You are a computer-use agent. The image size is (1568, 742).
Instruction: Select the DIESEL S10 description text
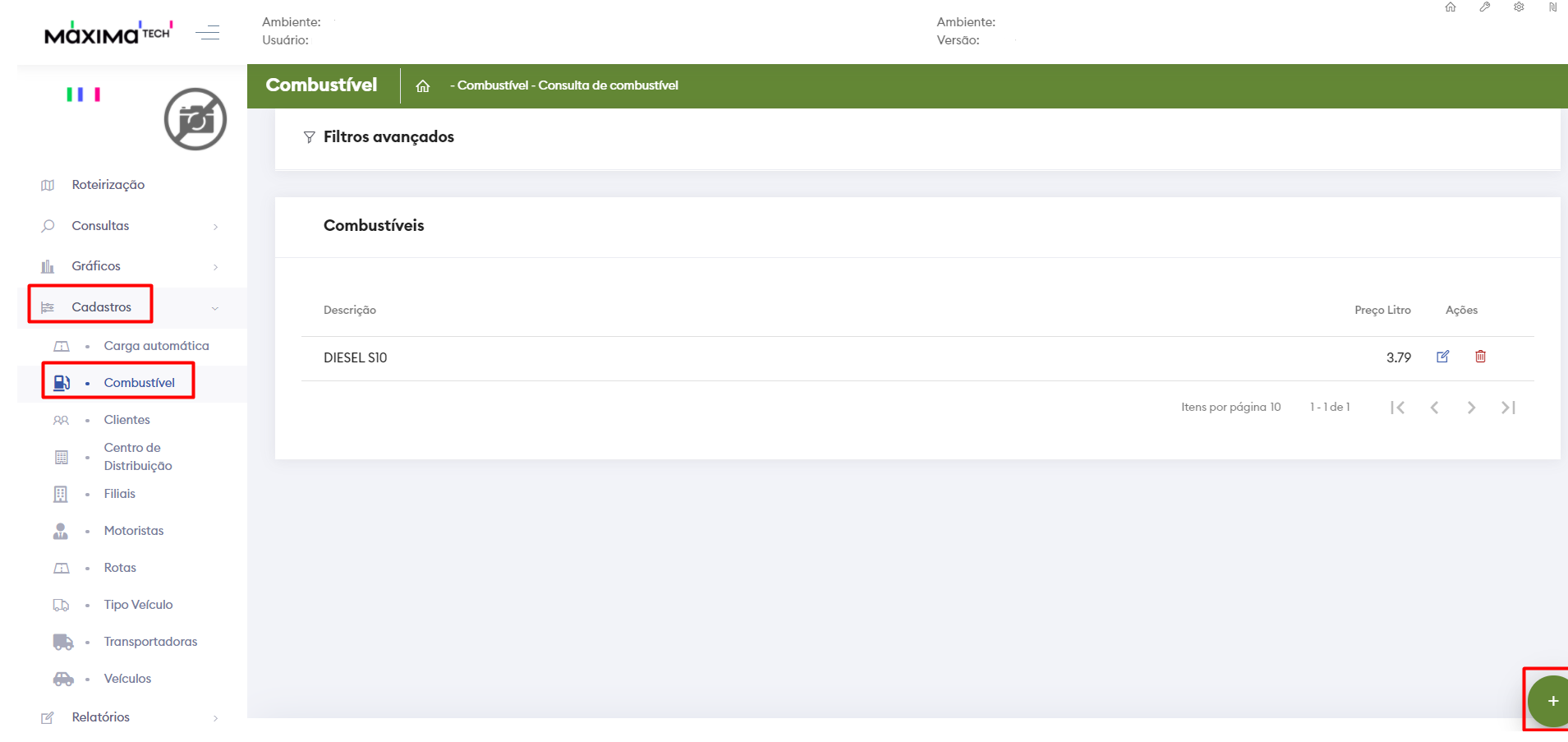point(355,357)
